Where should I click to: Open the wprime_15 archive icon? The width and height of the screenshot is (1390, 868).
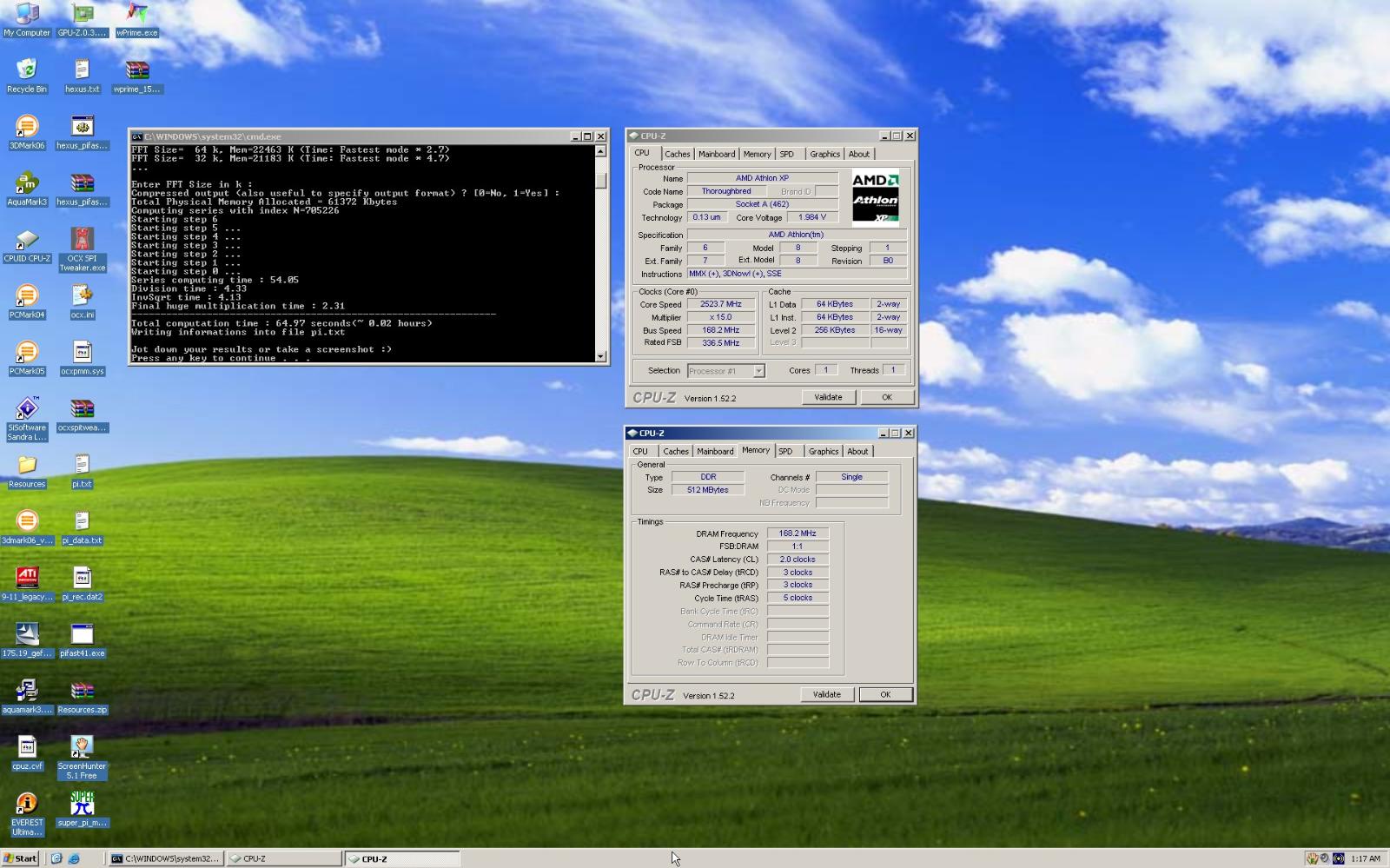(x=137, y=76)
